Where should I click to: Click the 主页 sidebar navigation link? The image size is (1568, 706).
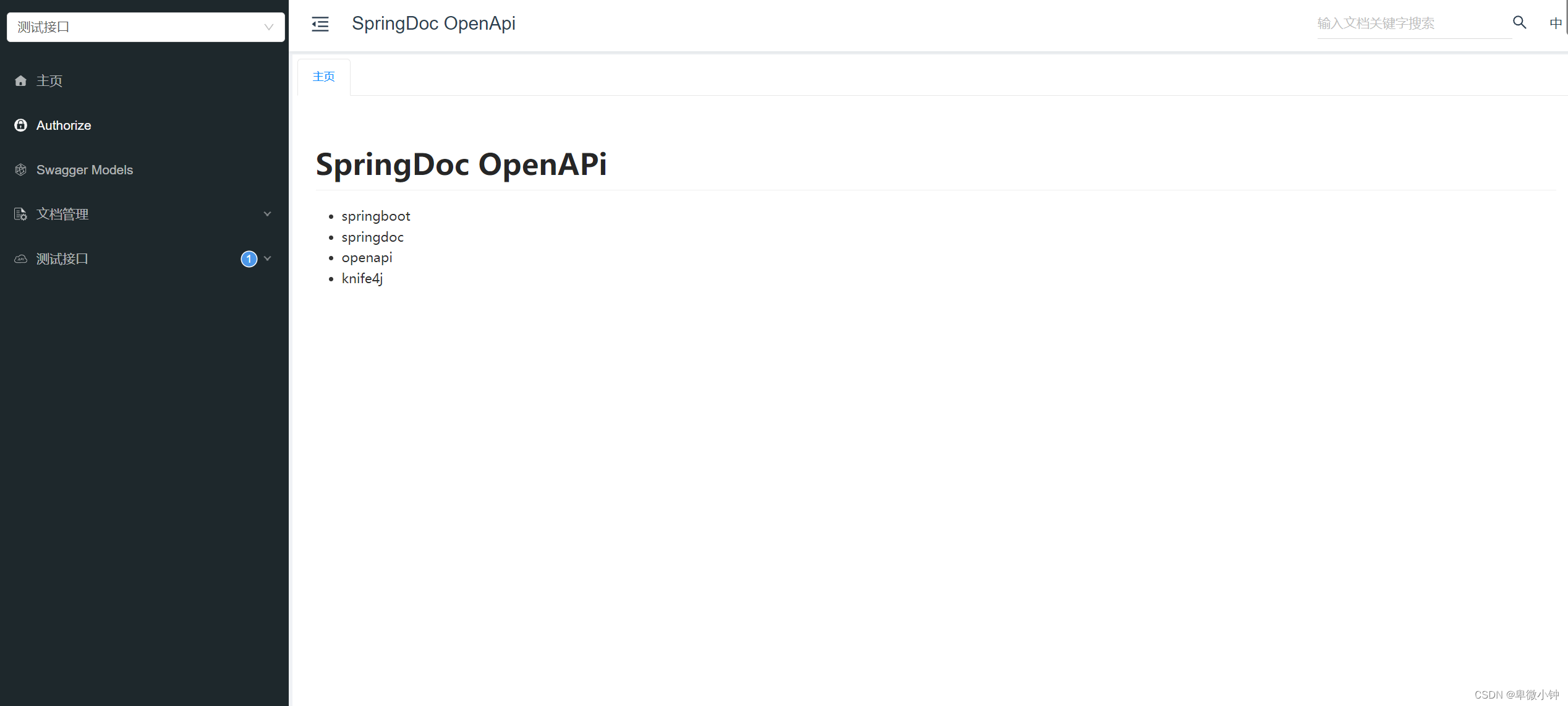pos(49,80)
